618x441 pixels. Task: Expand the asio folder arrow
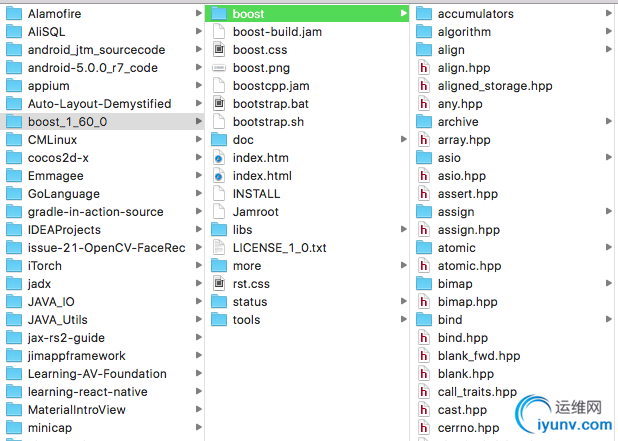tap(609, 157)
